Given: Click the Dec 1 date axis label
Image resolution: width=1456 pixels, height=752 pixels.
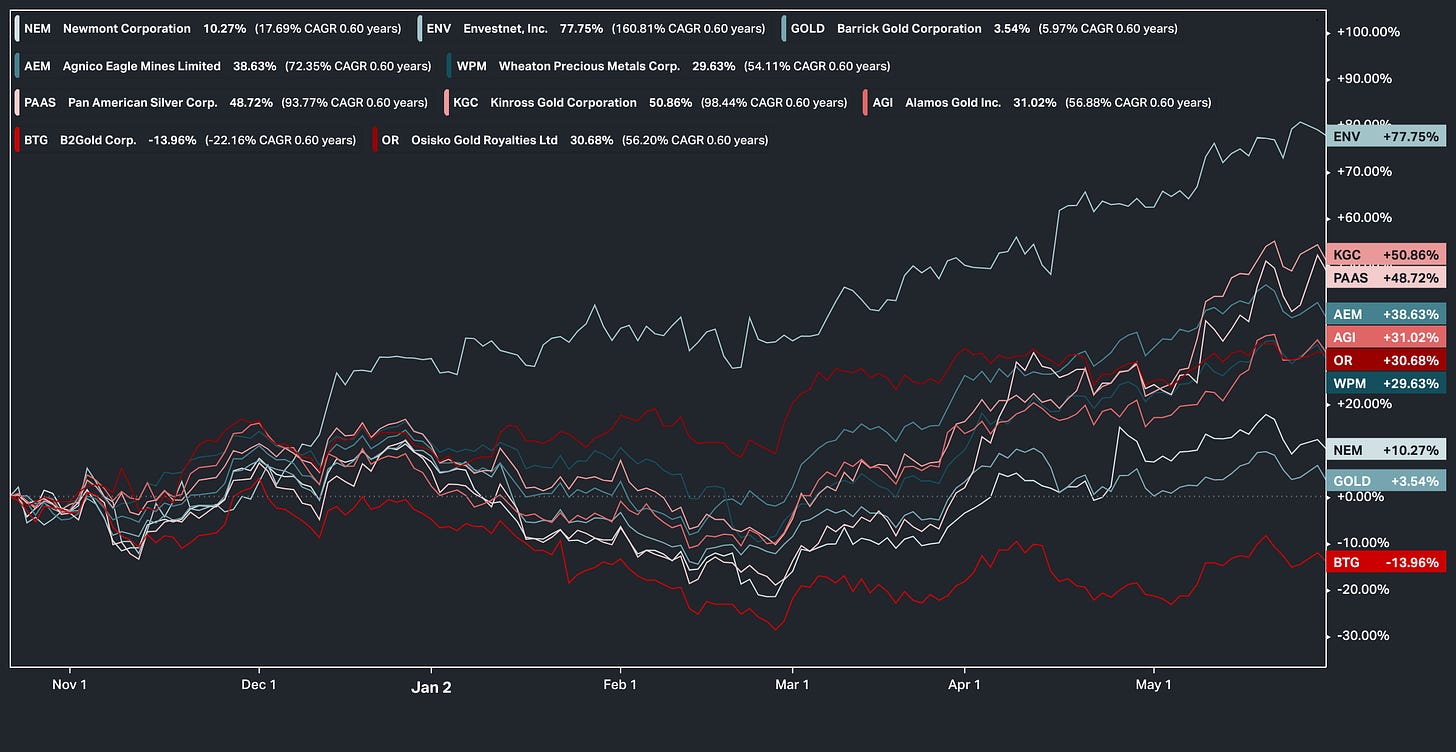Looking at the screenshot, I should [x=259, y=685].
